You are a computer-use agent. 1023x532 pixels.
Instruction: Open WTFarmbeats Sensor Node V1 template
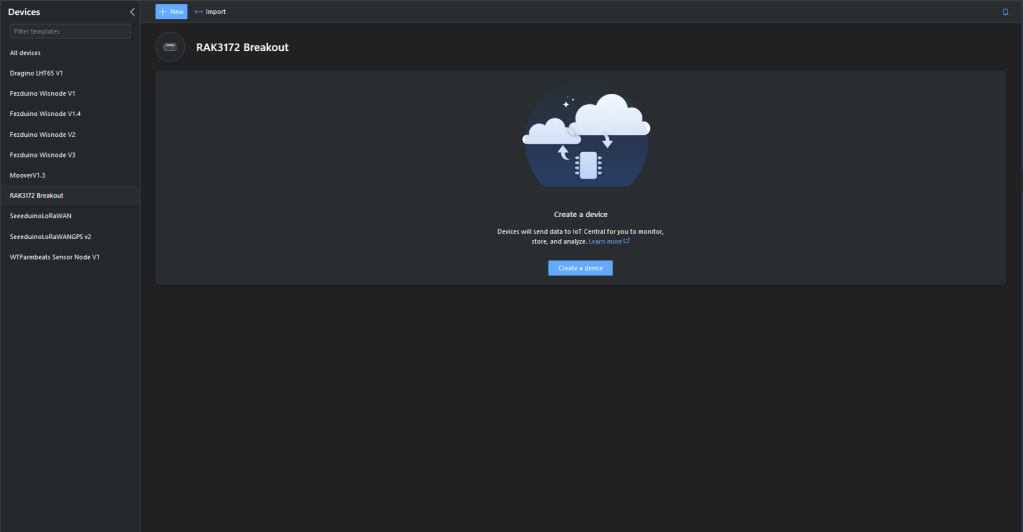tap(54, 257)
